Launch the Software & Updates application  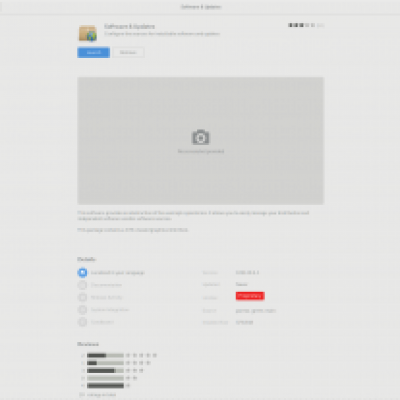[94, 52]
